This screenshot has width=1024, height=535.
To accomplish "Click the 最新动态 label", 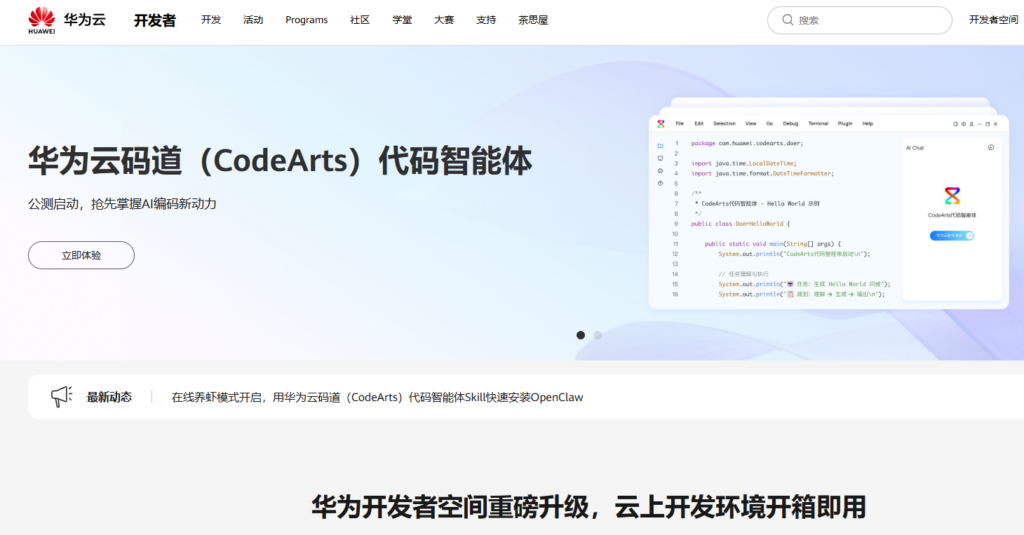I will (109, 397).
